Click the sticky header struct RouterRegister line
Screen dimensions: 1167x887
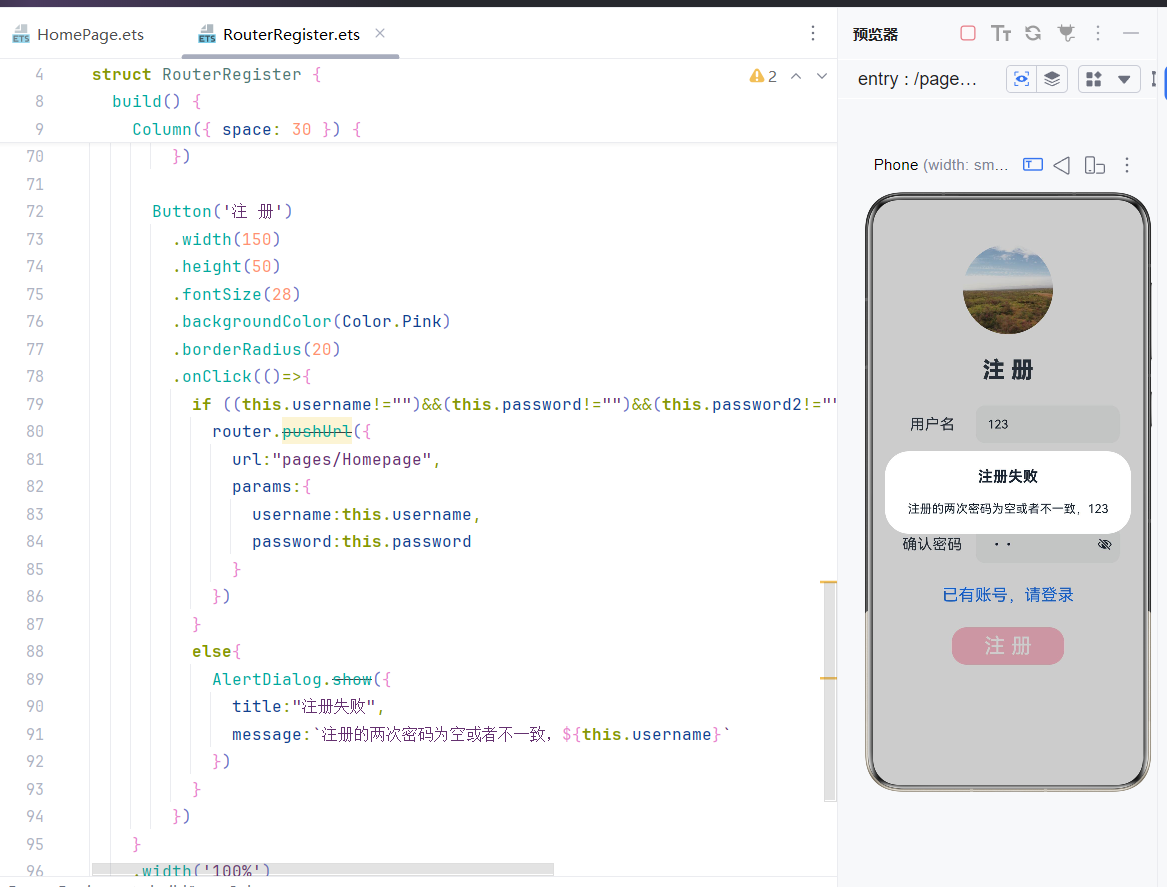coord(207,74)
